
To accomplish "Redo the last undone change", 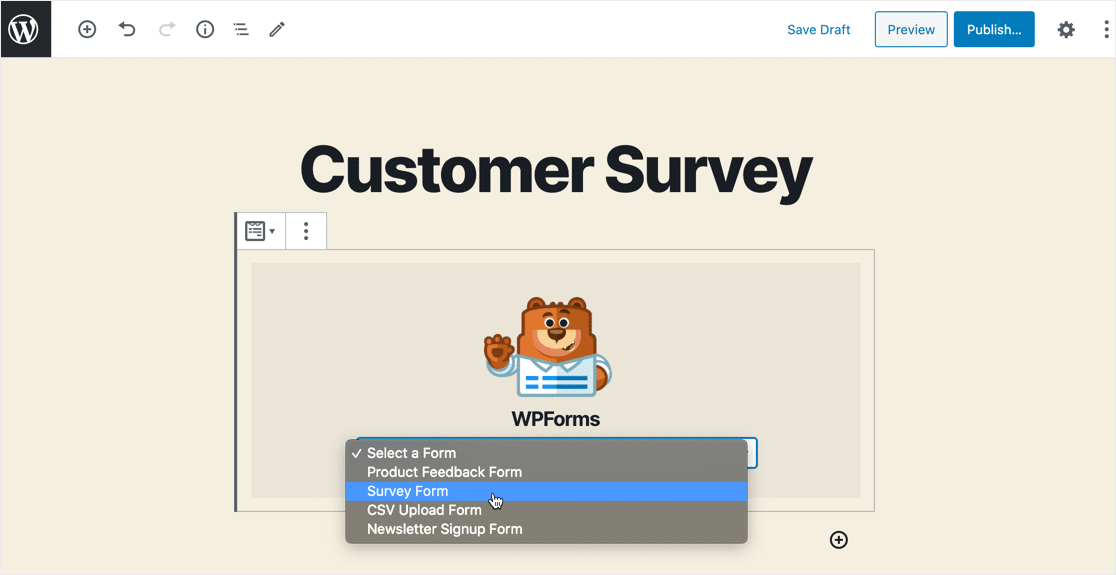I will coord(167,29).
